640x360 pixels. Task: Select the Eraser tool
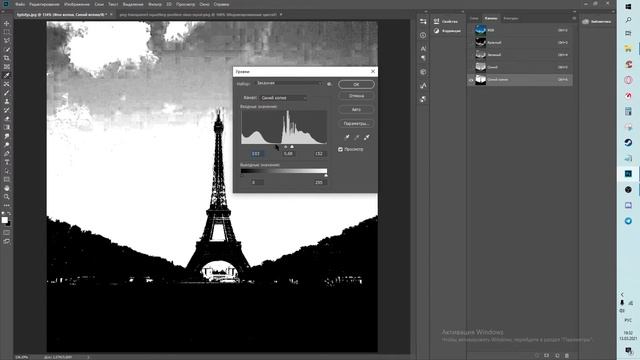click(7, 119)
